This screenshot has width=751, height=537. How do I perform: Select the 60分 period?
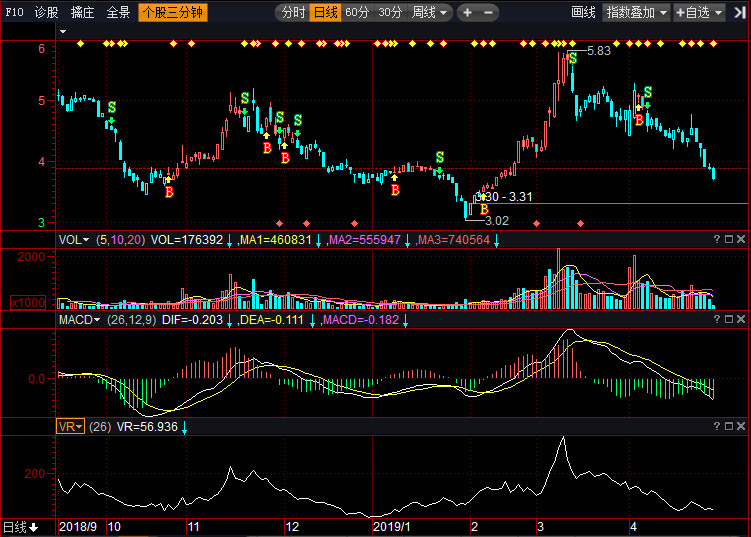tap(357, 13)
